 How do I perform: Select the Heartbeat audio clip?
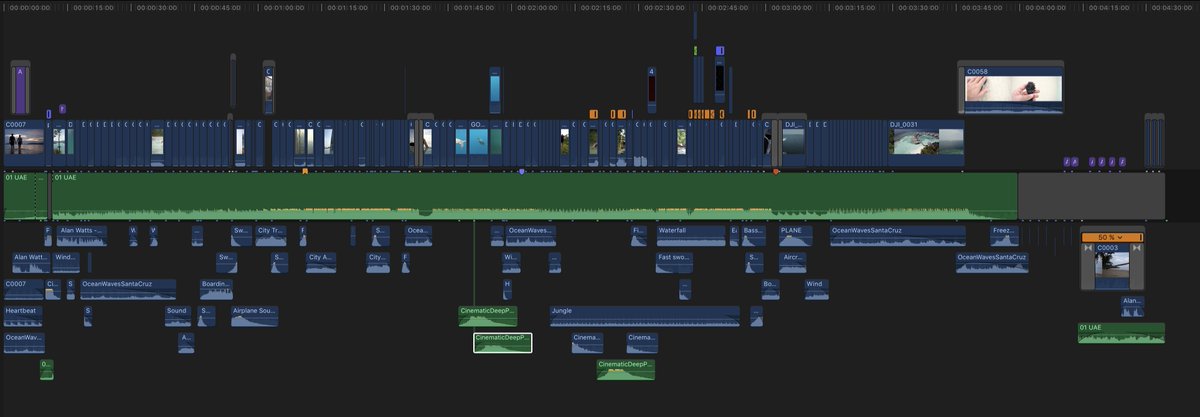point(24,315)
